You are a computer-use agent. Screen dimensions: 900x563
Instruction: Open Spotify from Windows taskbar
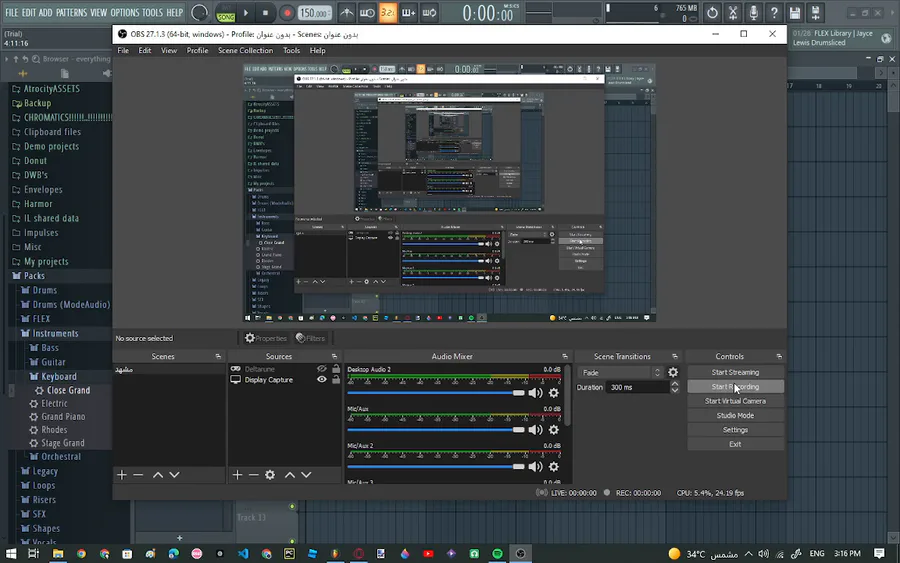[497, 553]
